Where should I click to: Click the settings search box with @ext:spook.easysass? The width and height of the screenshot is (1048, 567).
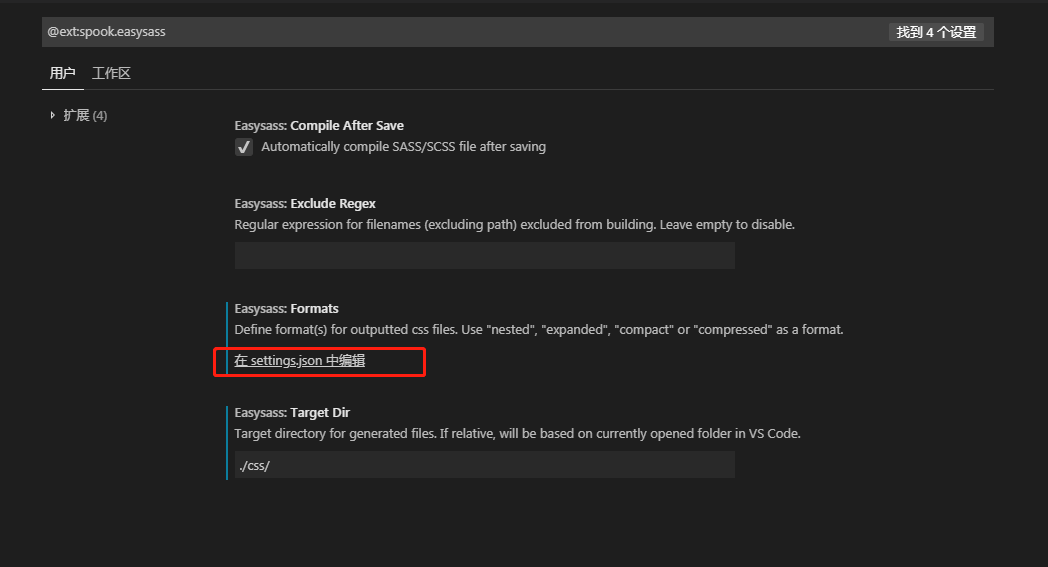[x=517, y=32]
